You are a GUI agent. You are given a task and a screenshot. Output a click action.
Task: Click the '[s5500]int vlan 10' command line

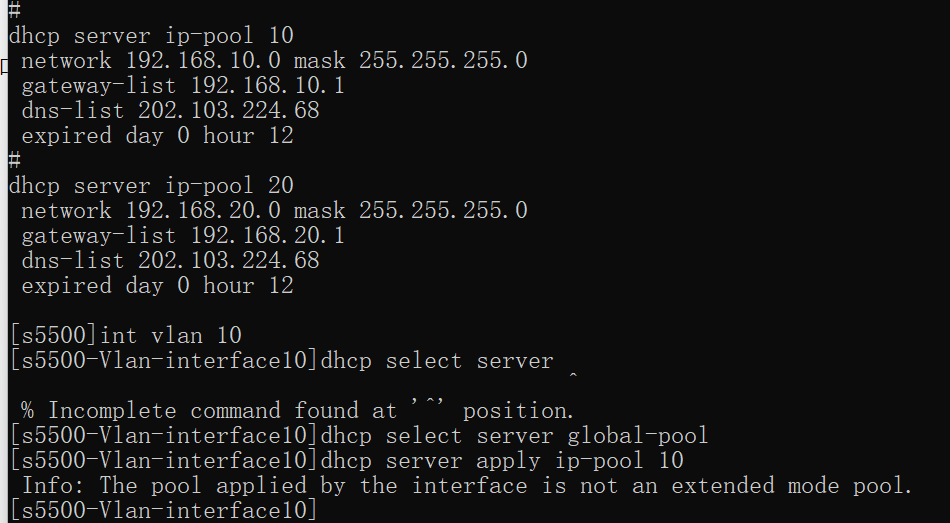[x=125, y=336]
